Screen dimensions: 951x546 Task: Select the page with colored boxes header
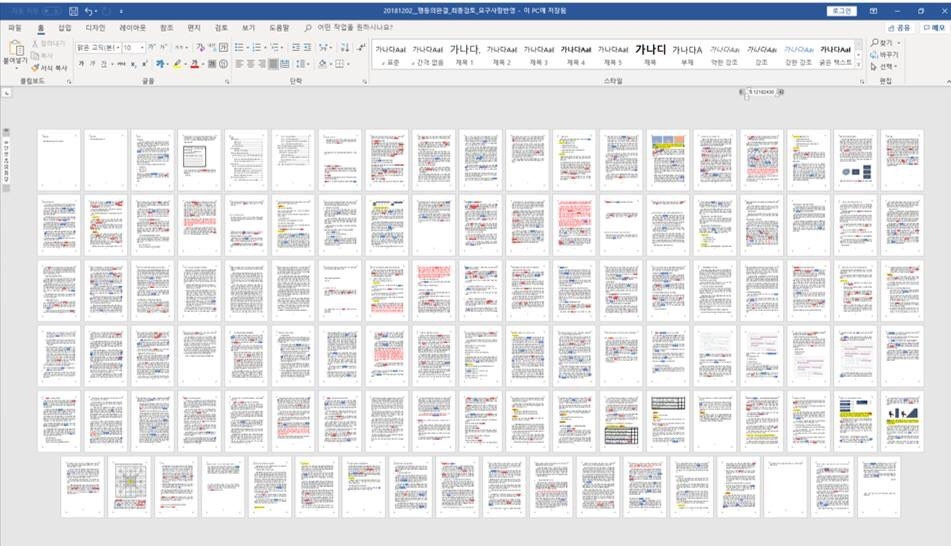(x=668, y=160)
